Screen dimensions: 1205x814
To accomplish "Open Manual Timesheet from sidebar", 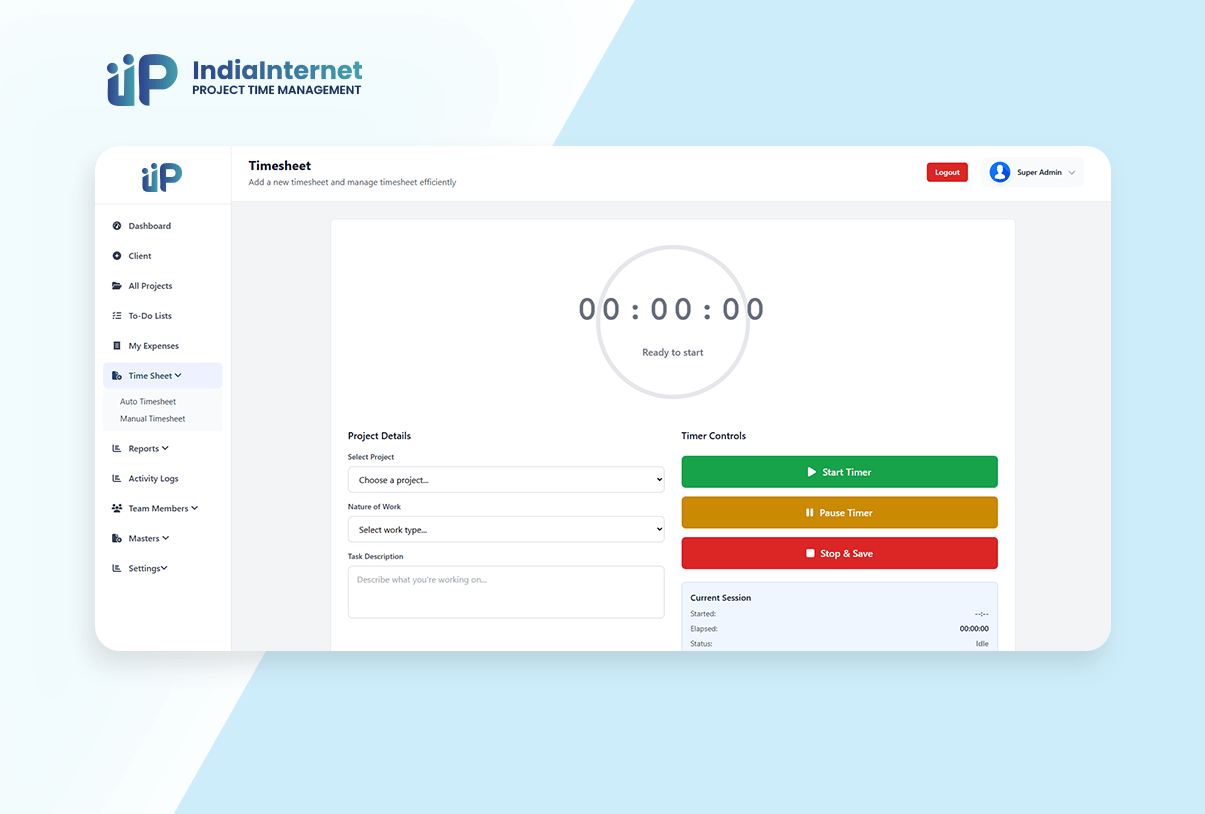I will tap(152, 419).
